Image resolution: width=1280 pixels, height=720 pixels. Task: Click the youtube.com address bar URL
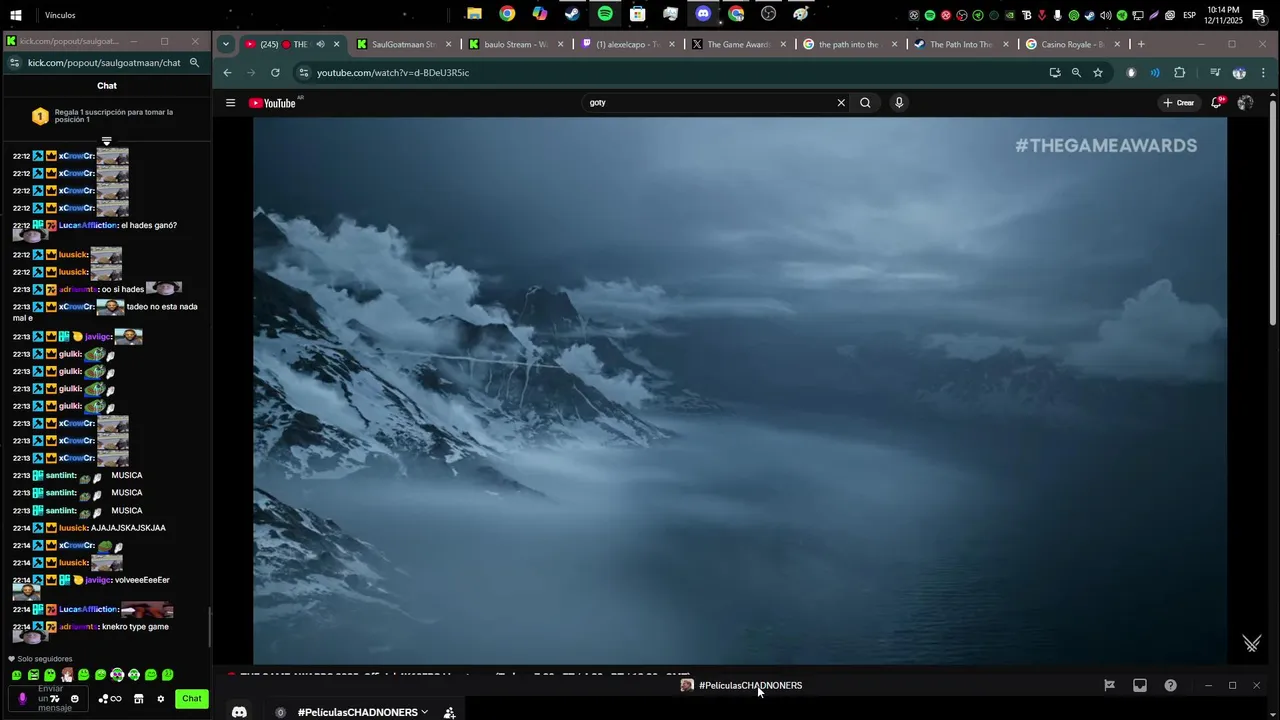pyautogui.click(x=393, y=73)
